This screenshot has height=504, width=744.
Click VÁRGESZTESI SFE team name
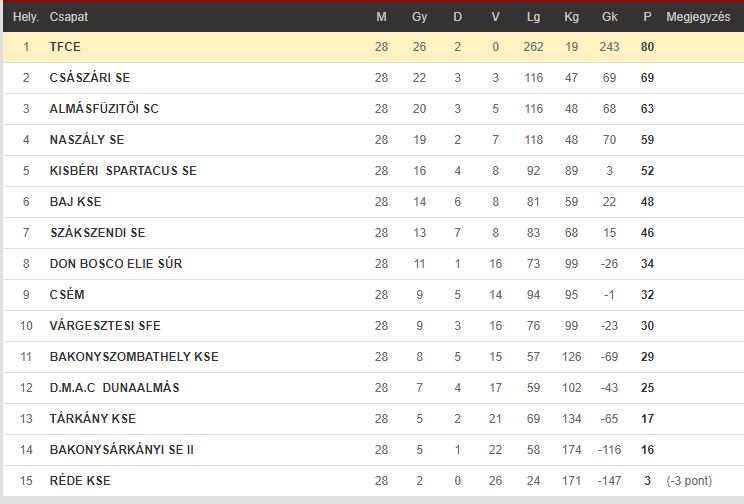pos(105,326)
